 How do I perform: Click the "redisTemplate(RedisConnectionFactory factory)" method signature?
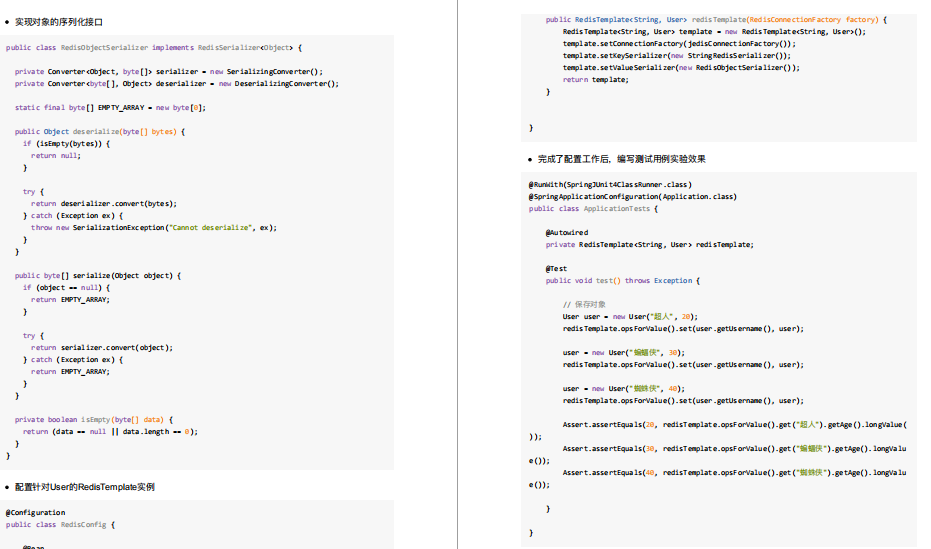pos(716,20)
